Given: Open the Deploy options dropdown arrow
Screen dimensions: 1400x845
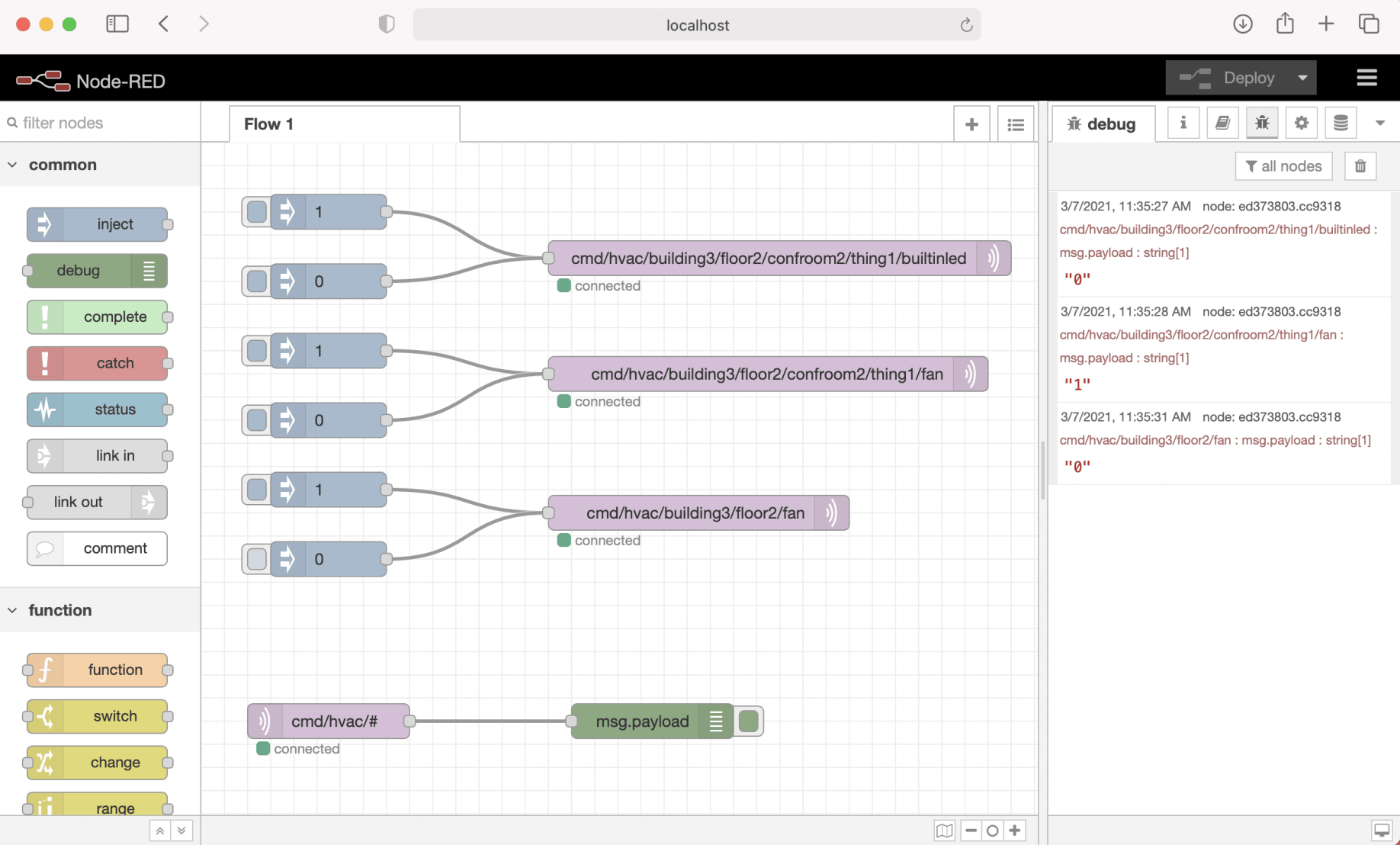Looking at the screenshot, I should point(1302,78).
